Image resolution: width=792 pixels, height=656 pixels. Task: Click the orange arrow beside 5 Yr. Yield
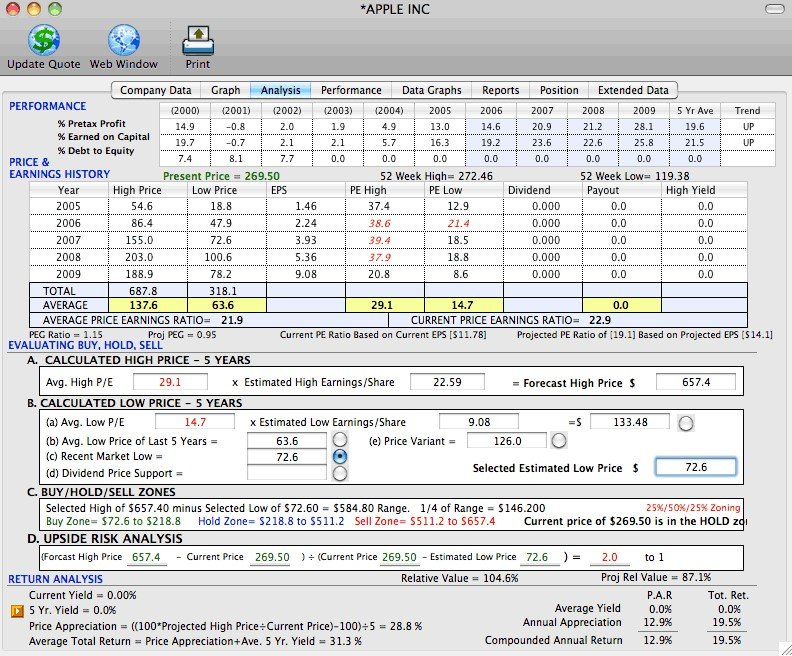17,611
